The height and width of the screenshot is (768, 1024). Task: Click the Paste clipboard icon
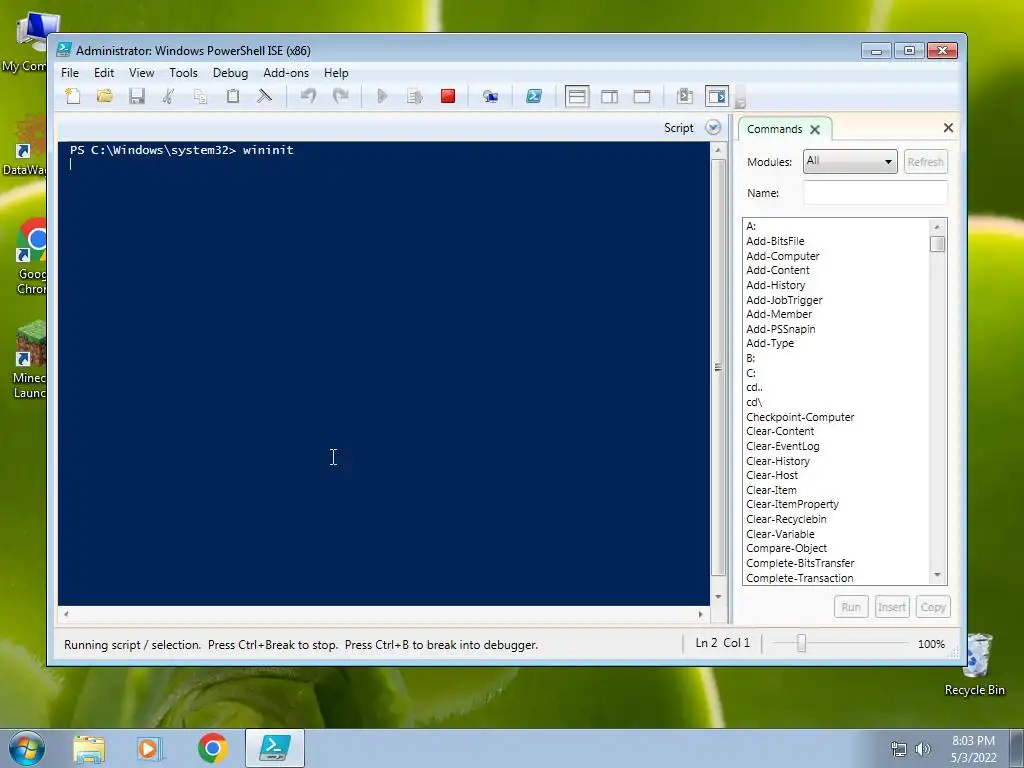232,97
